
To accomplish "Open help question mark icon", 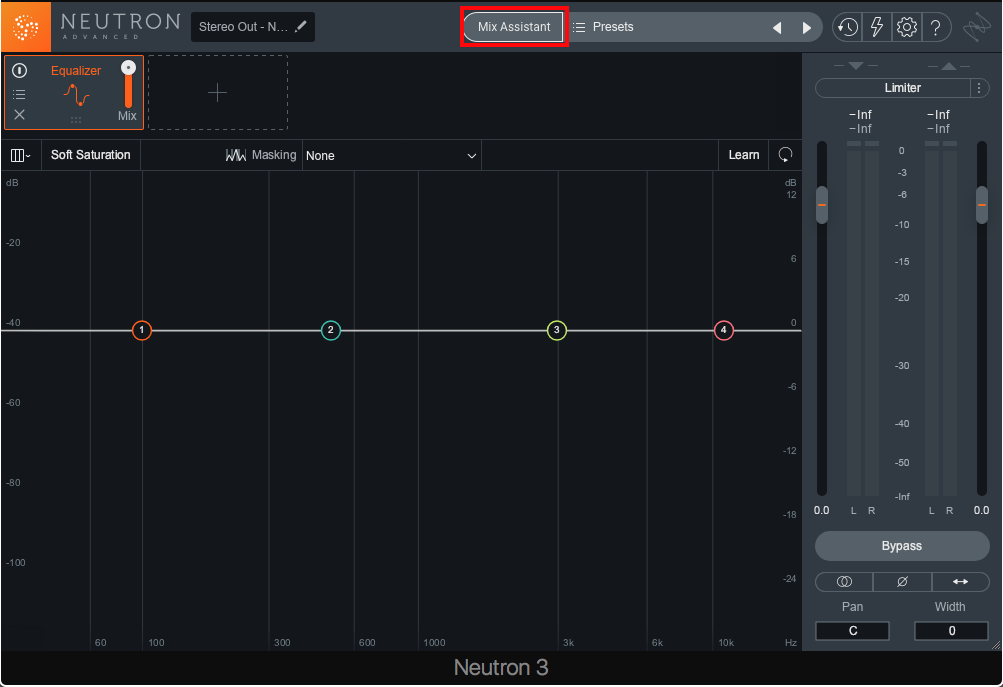I will pyautogui.click(x=935, y=27).
